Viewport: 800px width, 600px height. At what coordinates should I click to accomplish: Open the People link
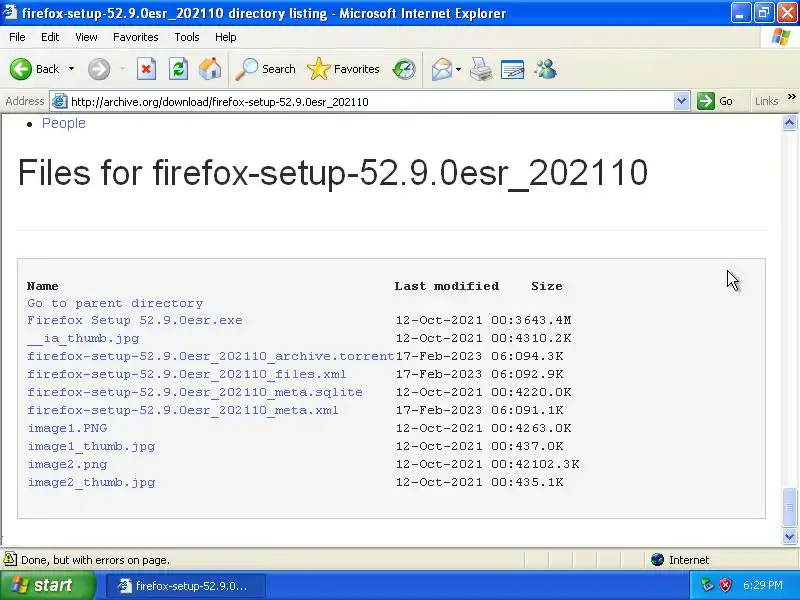coord(64,123)
